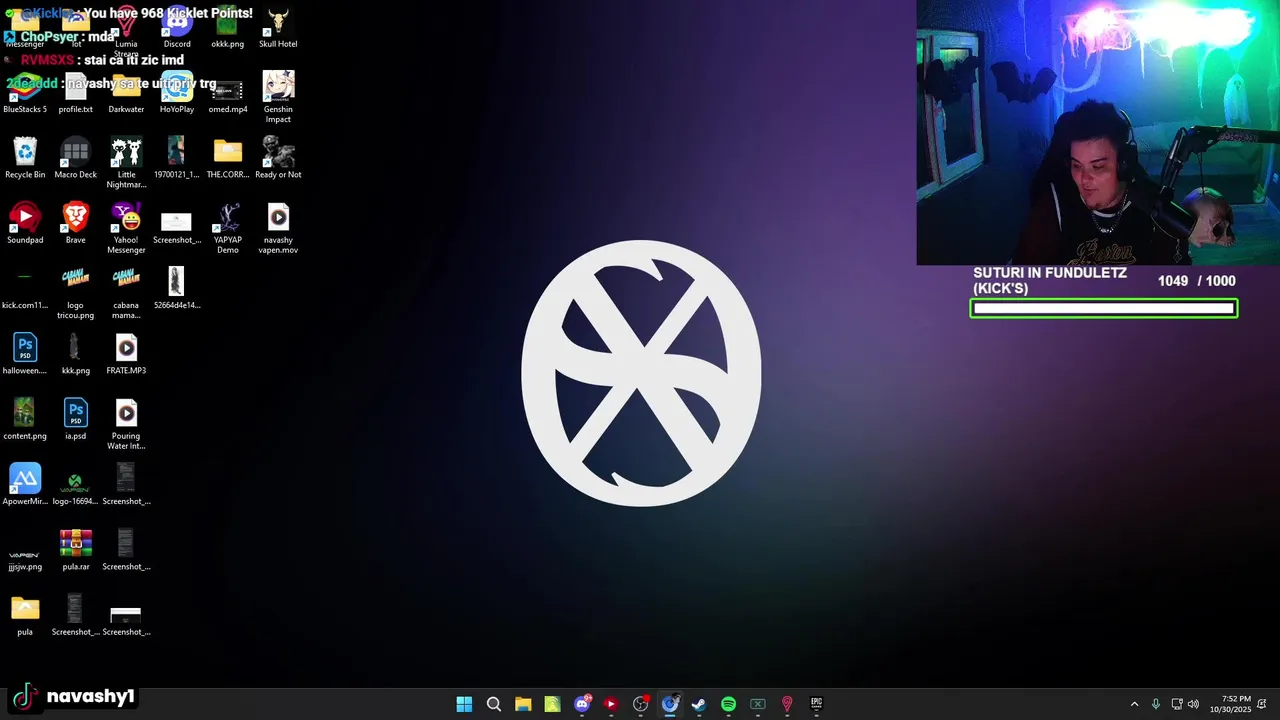Open the microphone tray icon

1156,704
